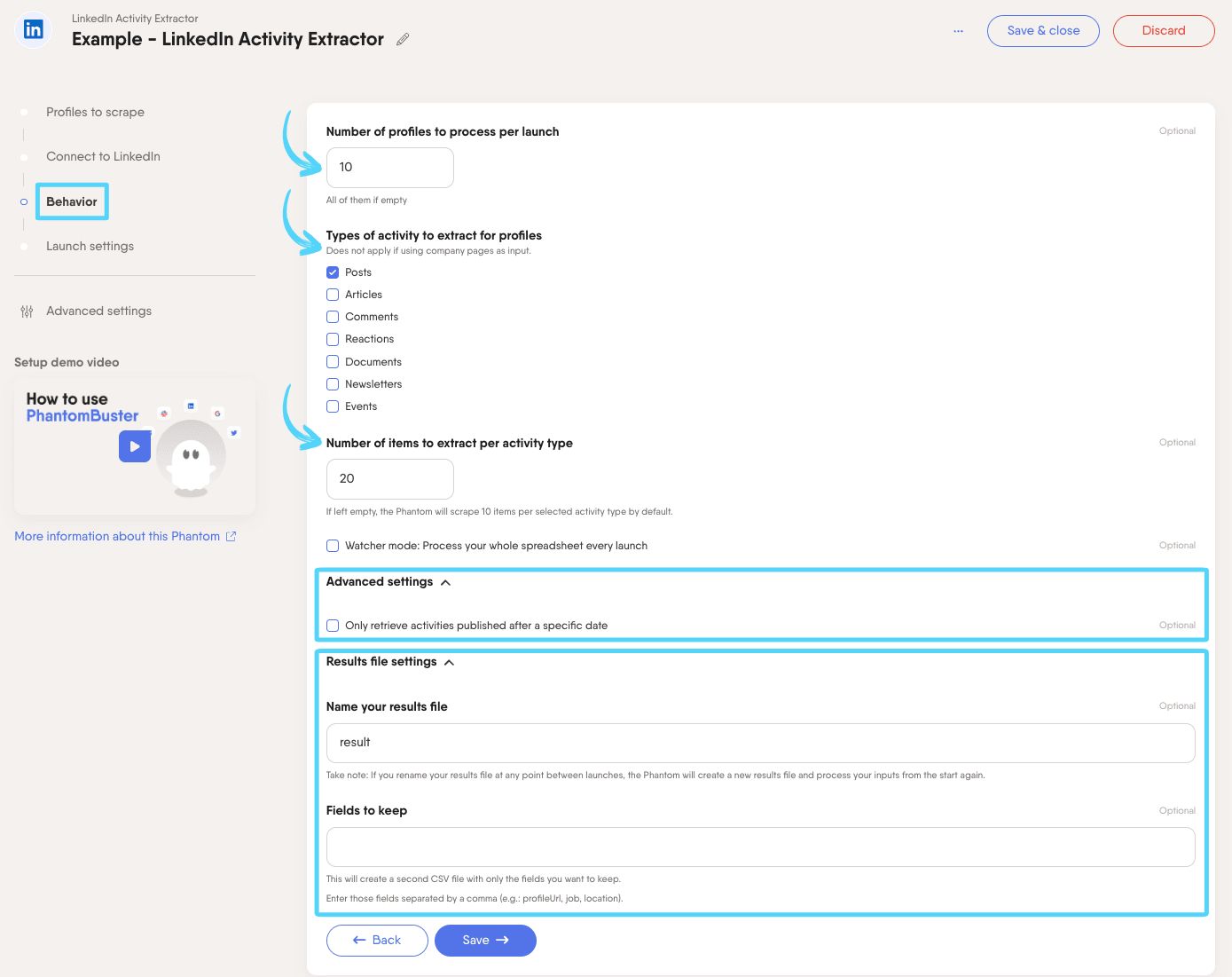Image resolution: width=1232 pixels, height=977 pixels.
Task: Click external link icon beside More information
Action: point(231,536)
